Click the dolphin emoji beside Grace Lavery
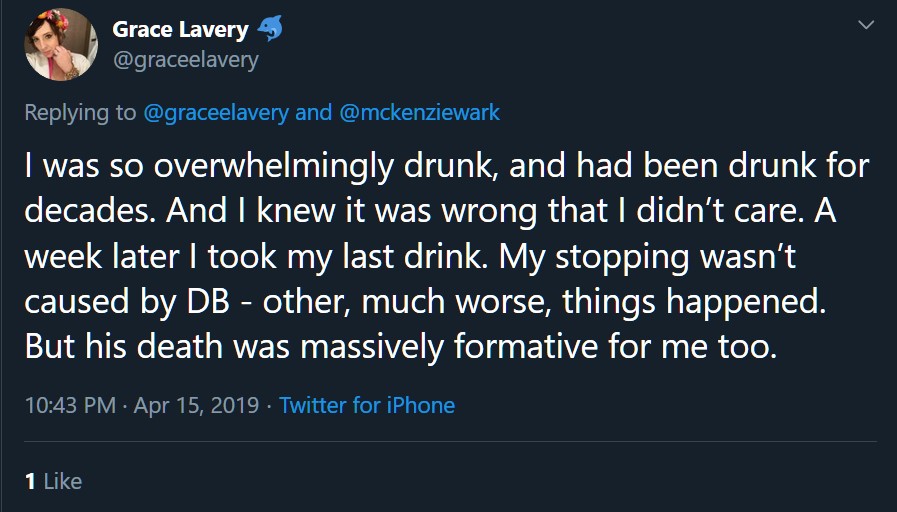The width and height of the screenshot is (897, 512). pos(270,28)
